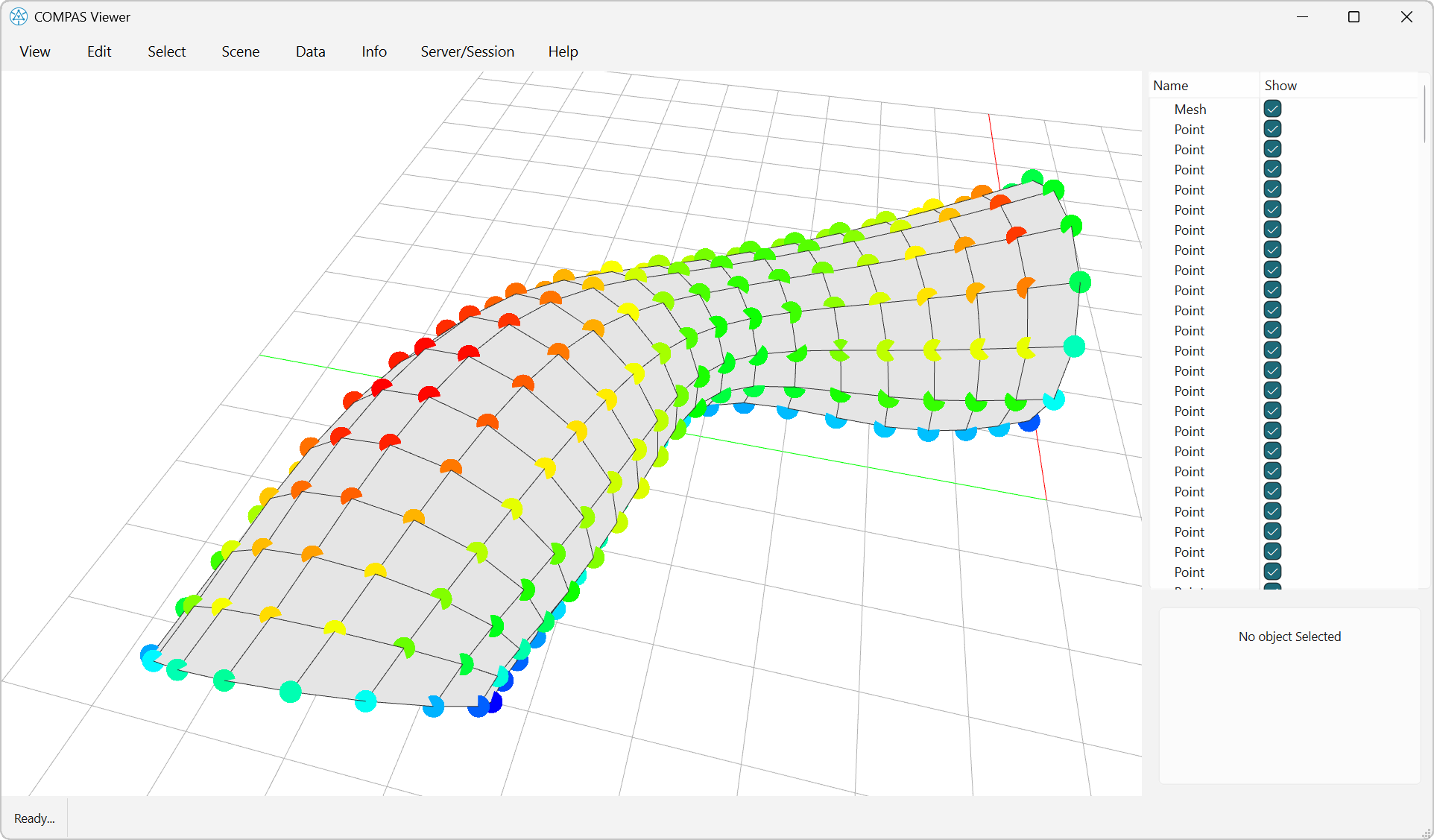Open the Info menu
Screen dimensions: 1434x840
point(373,51)
